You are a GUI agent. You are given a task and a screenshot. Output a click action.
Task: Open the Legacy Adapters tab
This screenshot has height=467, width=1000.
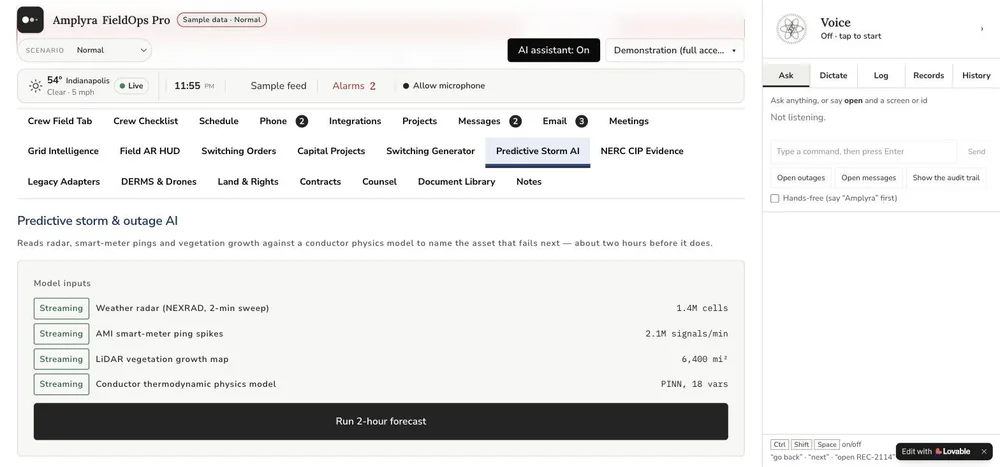pos(64,182)
